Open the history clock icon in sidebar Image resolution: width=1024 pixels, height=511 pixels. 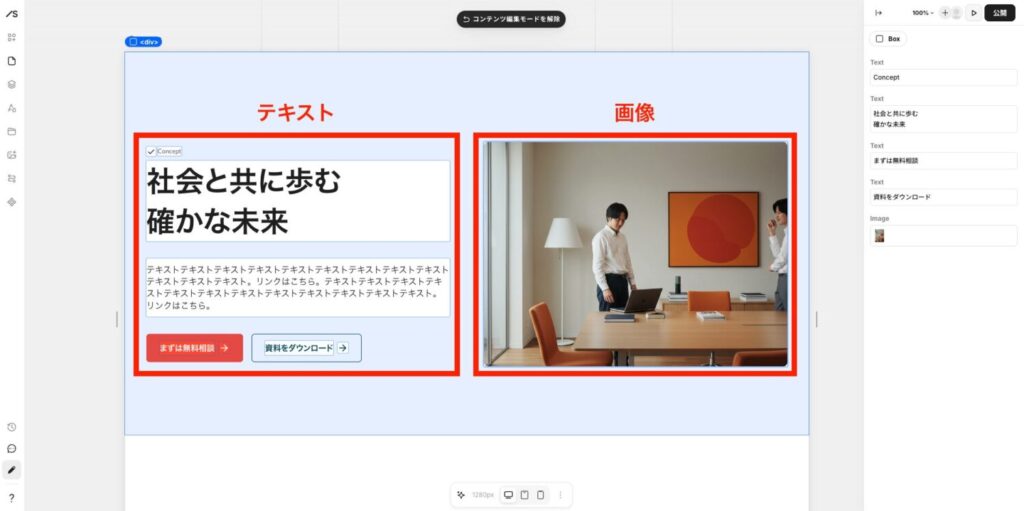(12, 427)
